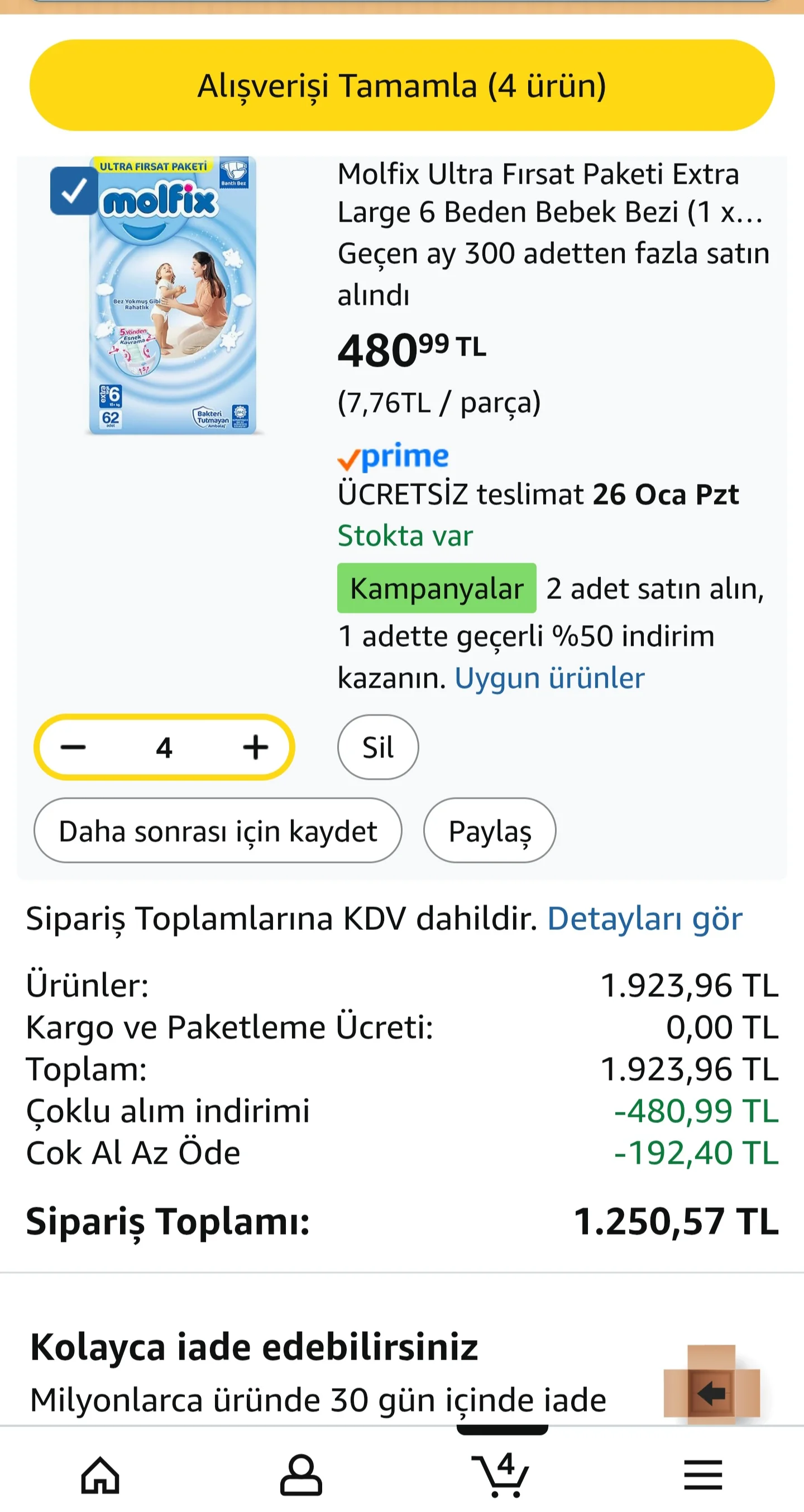Tap the Molfix diaper product image
This screenshot has height=1512, width=804.
pos(172,296)
